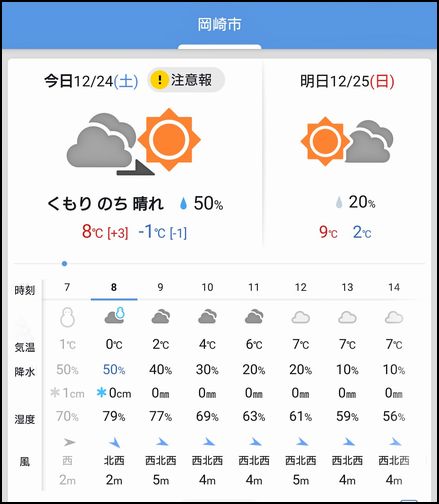Tap the cloud with snowman icon at 8
The height and width of the screenshot is (504, 439).
tap(114, 316)
